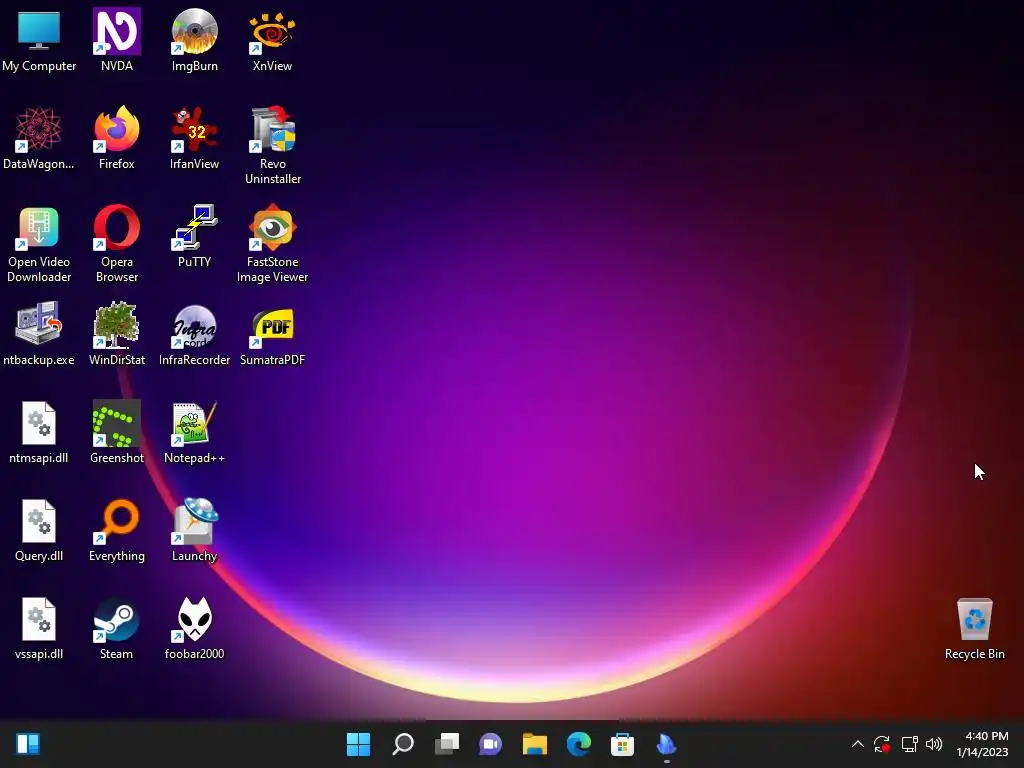
Task: Click the Greenshot shortcut icon
Action: 116,432
